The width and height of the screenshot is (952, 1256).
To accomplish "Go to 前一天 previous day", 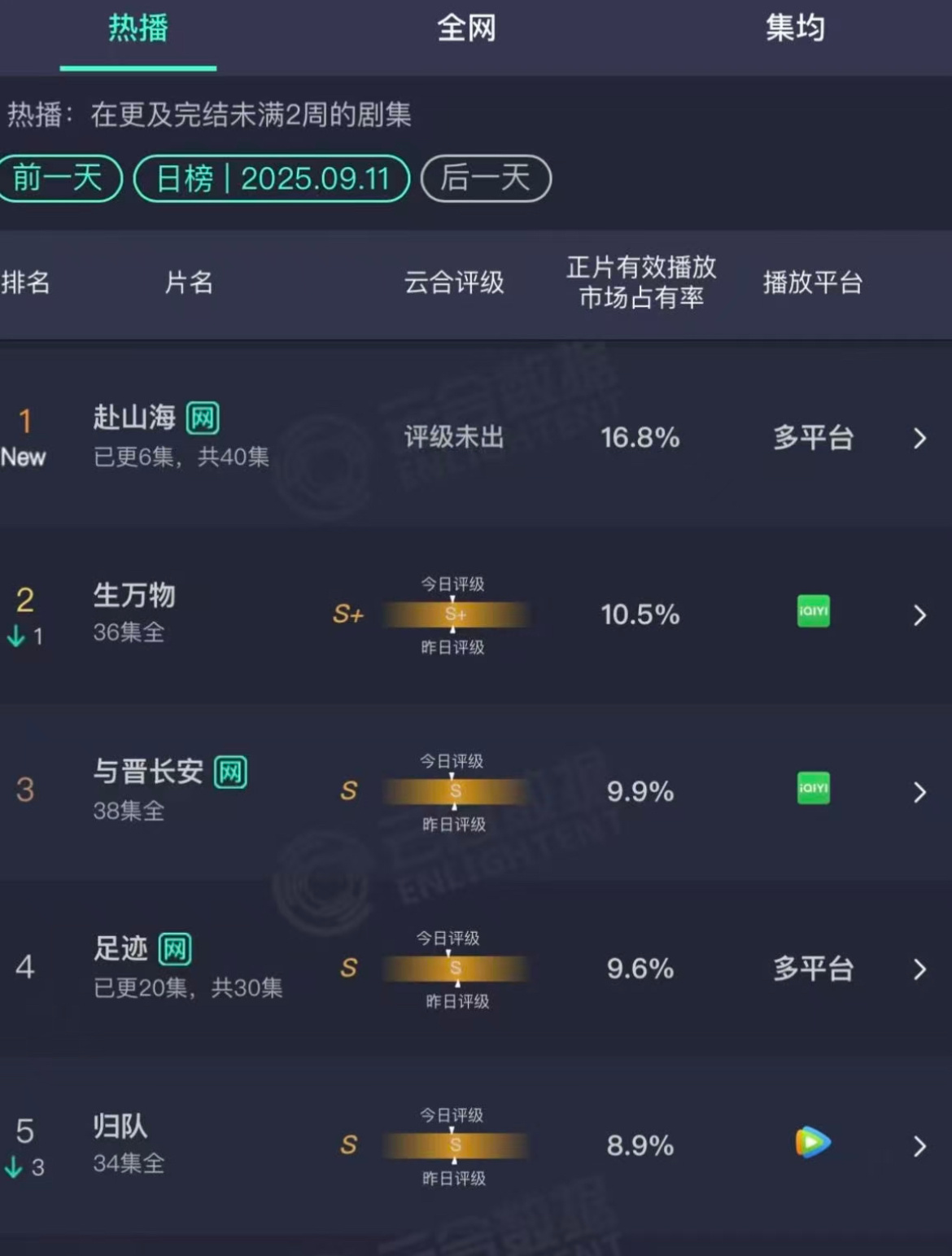I will 59,178.
